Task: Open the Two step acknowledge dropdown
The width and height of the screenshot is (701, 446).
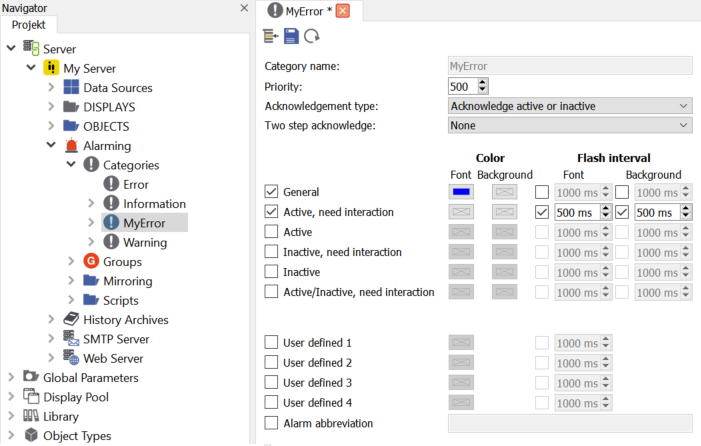Action: click(569, 126)
